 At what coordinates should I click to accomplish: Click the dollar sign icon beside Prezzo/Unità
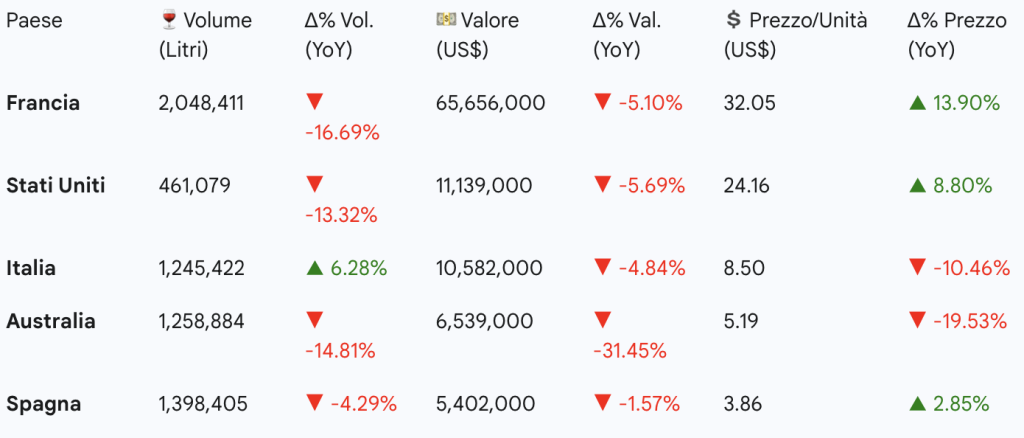(733, 20)
